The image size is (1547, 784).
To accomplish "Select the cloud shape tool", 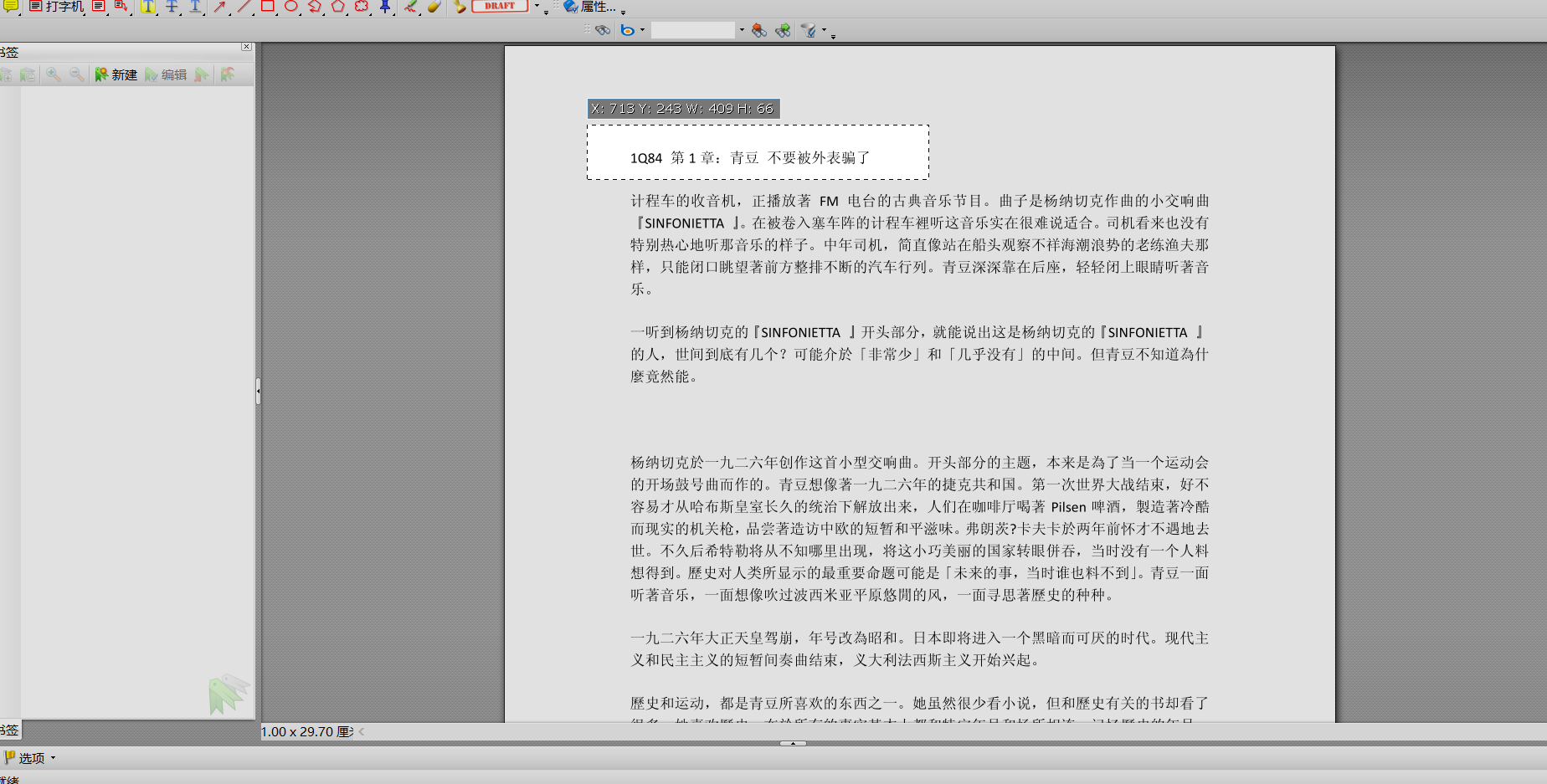I will 362,7.
